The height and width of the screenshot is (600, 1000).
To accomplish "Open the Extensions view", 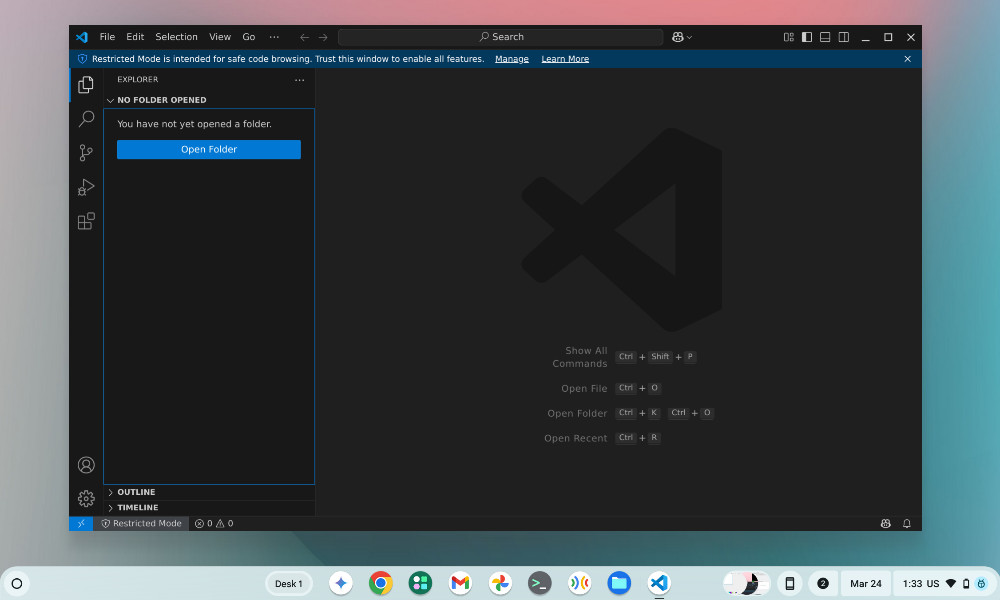I will (x=86, y=221).
